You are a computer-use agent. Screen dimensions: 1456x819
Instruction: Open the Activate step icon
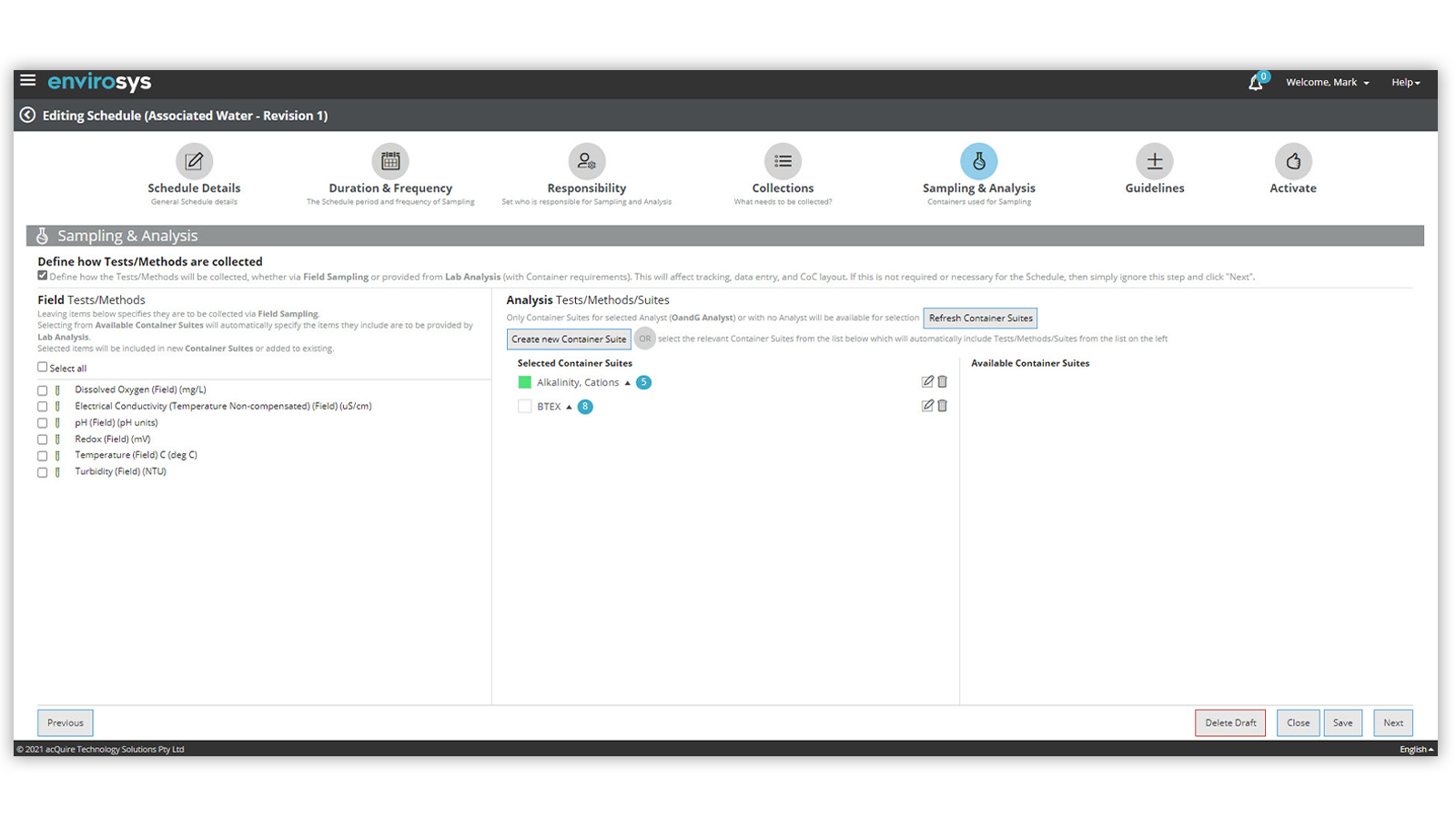[1292, 162]
